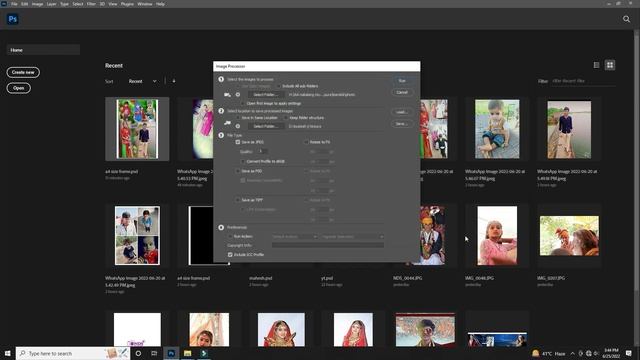Select the source folder radio button

pyautogui.click(x=238, y=95)
